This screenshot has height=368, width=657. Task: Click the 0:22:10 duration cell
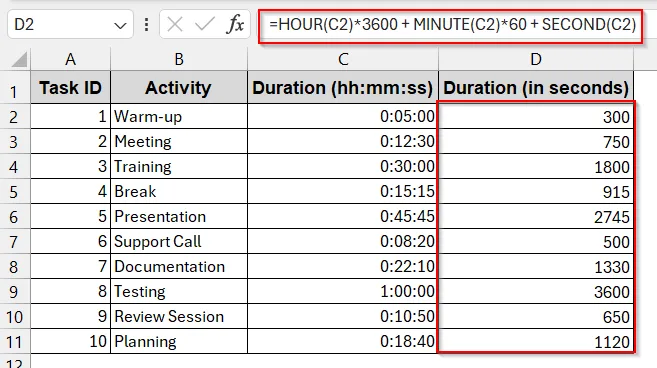pos(343,267)
